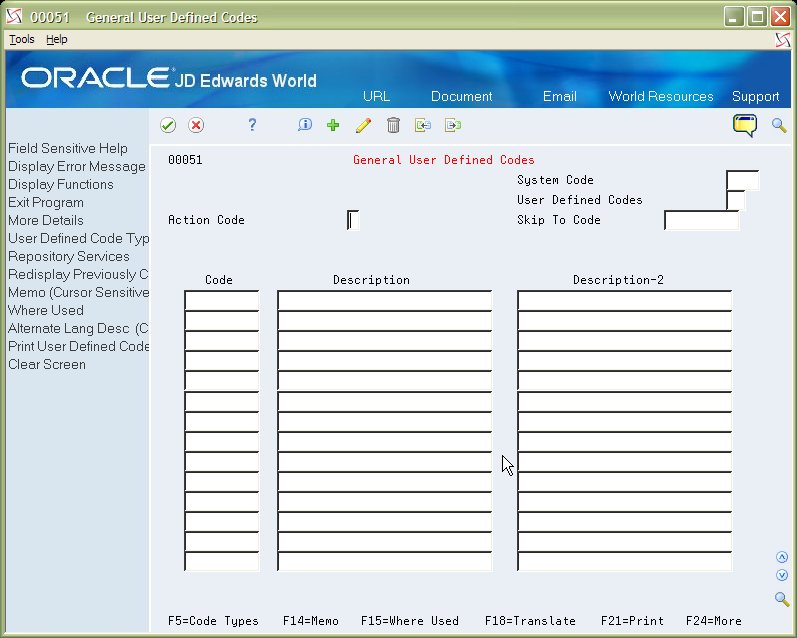
Task: Click F5=Code Types function key
Action: 213,621
